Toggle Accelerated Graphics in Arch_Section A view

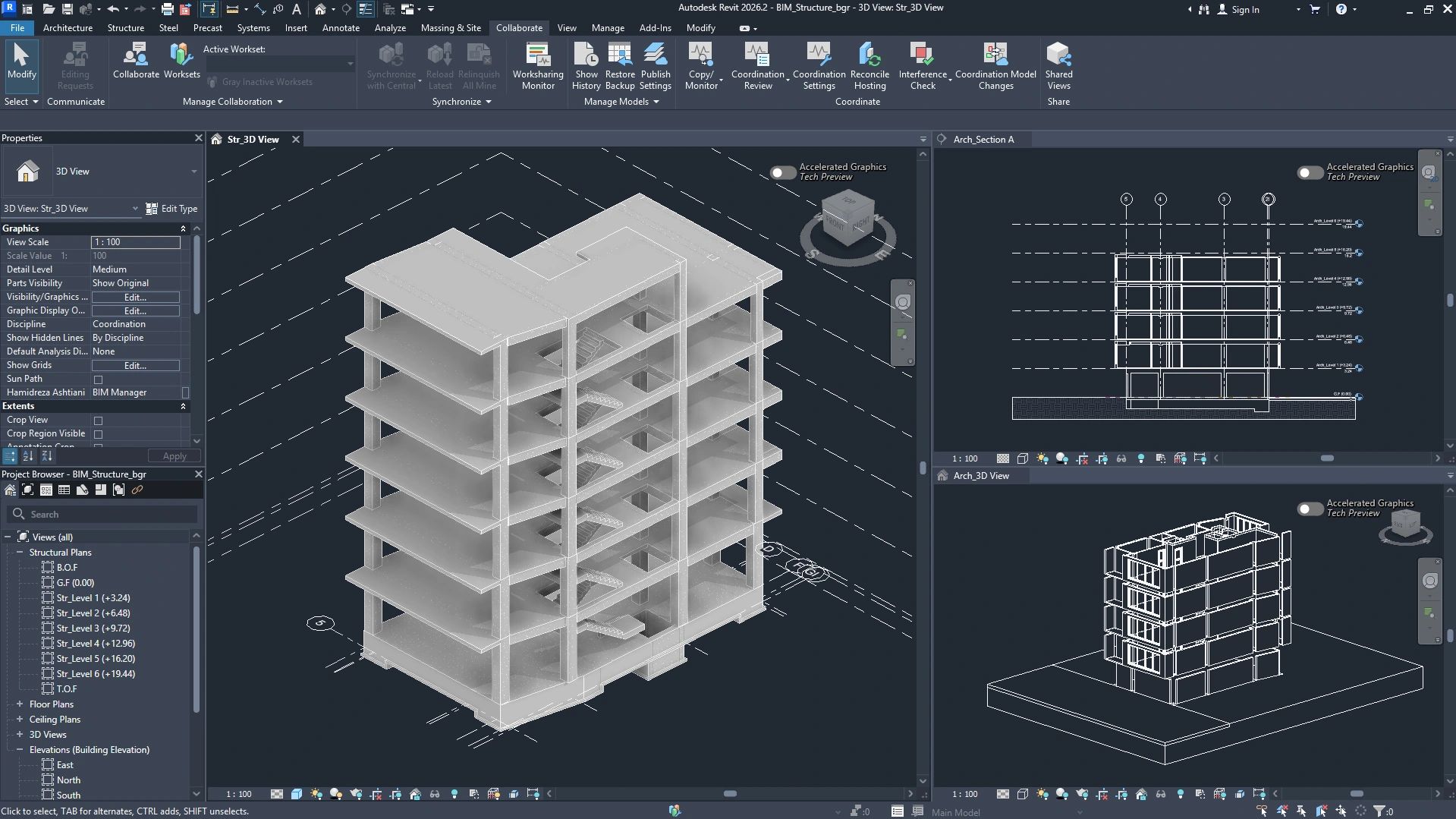(1310, 172)
